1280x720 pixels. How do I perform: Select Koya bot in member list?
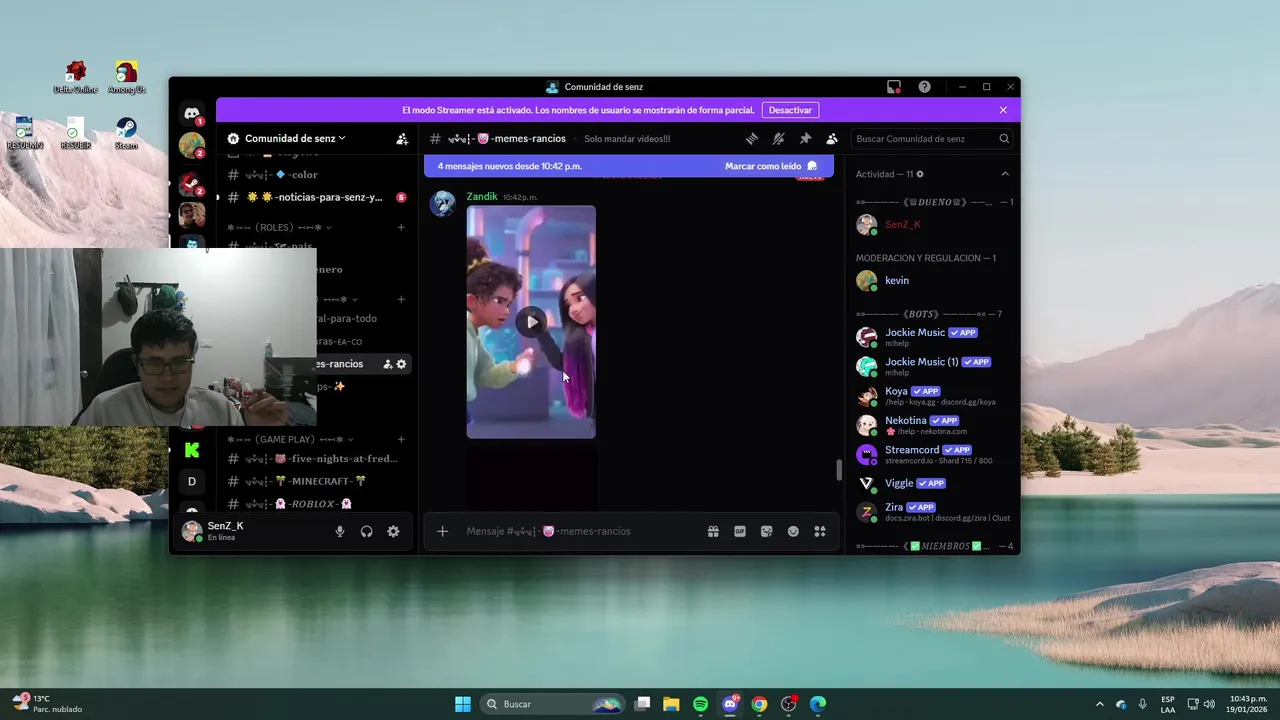point(932,396)
